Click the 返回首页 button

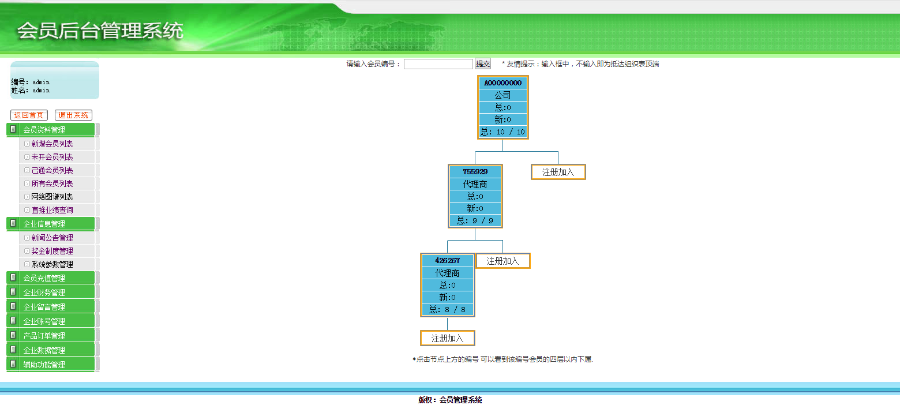pos(29,115)
